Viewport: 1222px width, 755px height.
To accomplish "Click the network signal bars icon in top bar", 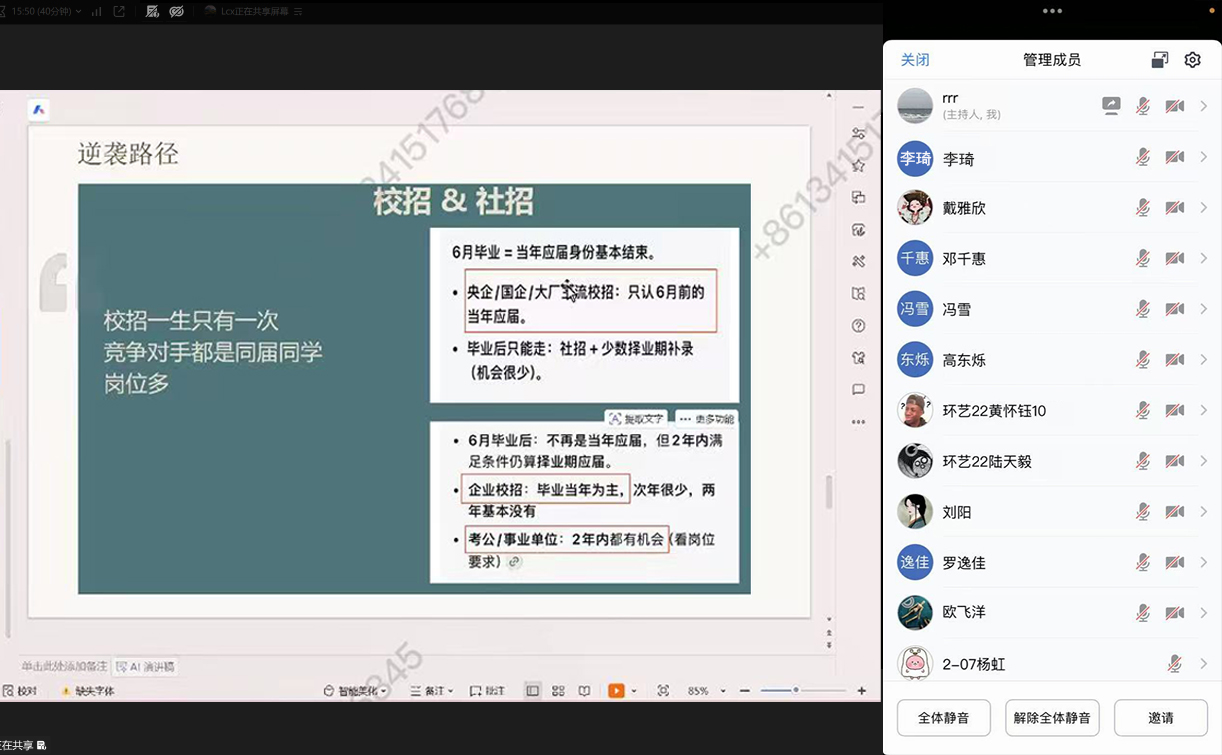I will (97, 12).
